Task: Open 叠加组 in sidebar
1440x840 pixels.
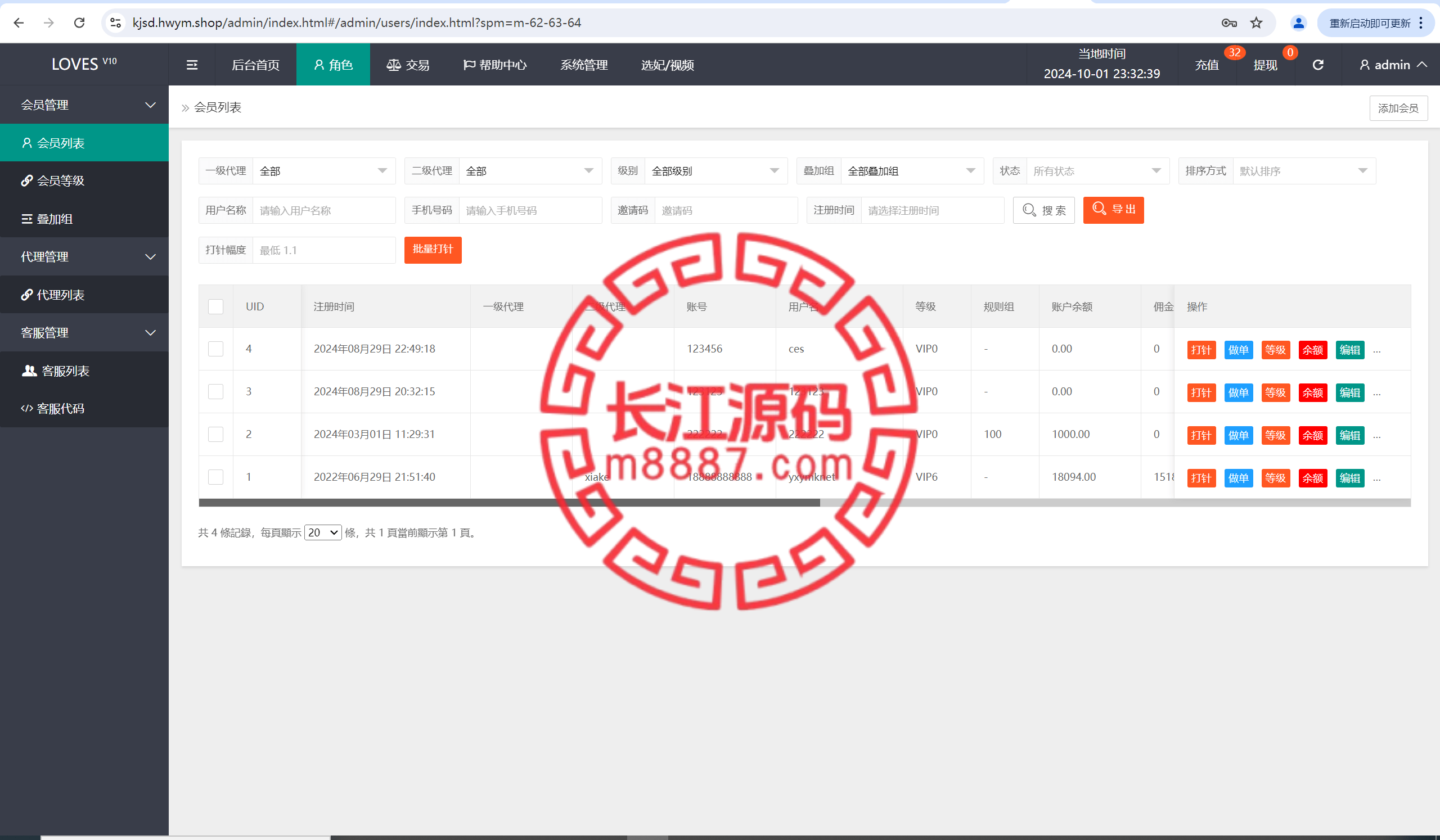Action: (84, 219)
